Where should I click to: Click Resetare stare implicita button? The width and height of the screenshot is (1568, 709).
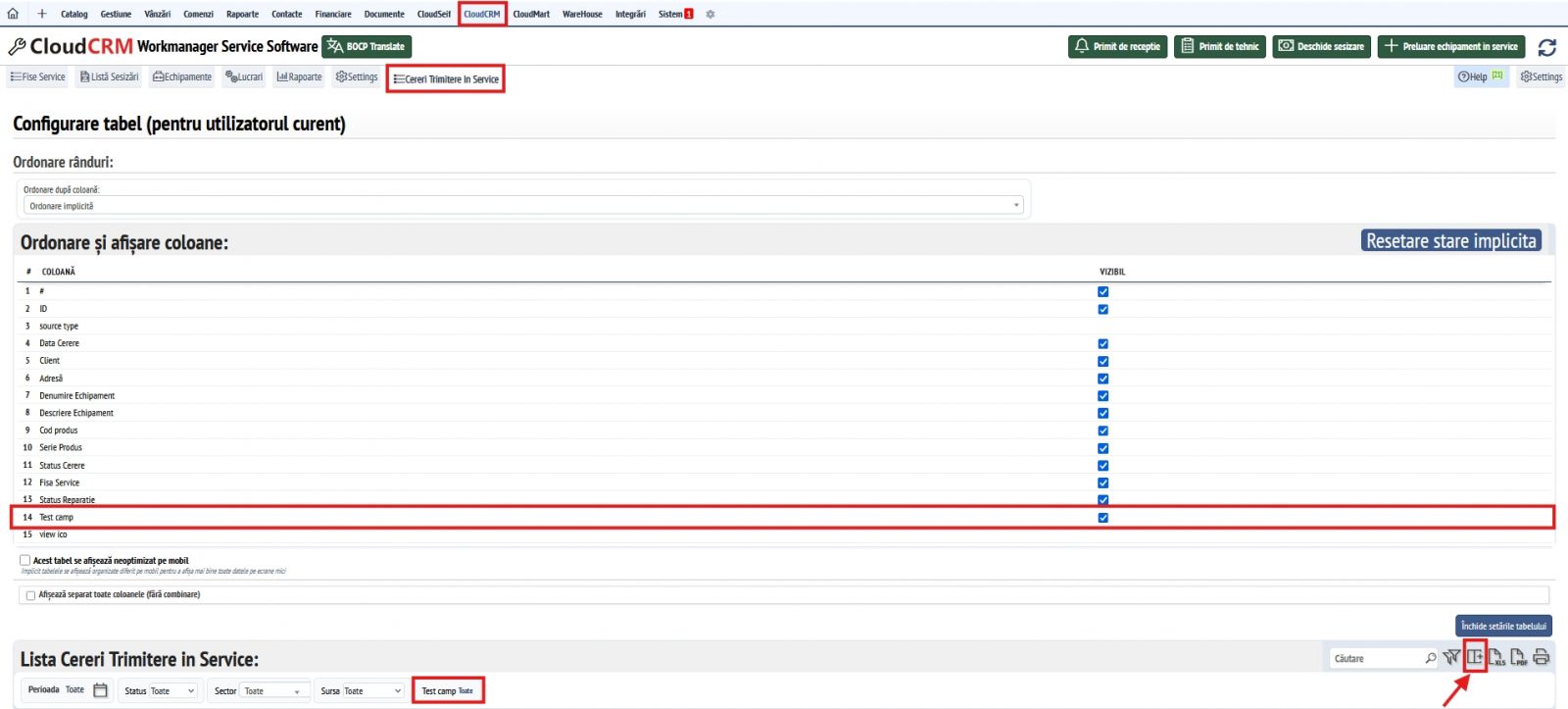pos(1451,241)
